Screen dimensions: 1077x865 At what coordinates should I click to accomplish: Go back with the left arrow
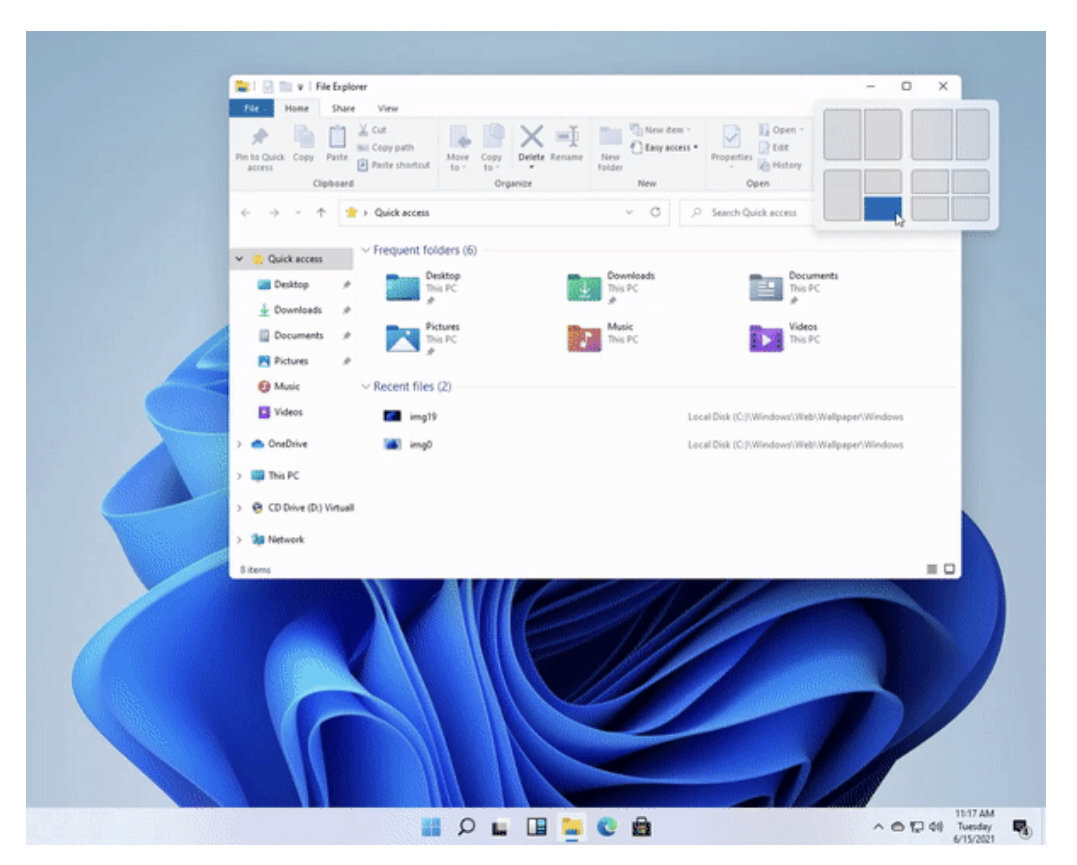tap(245, 213)
